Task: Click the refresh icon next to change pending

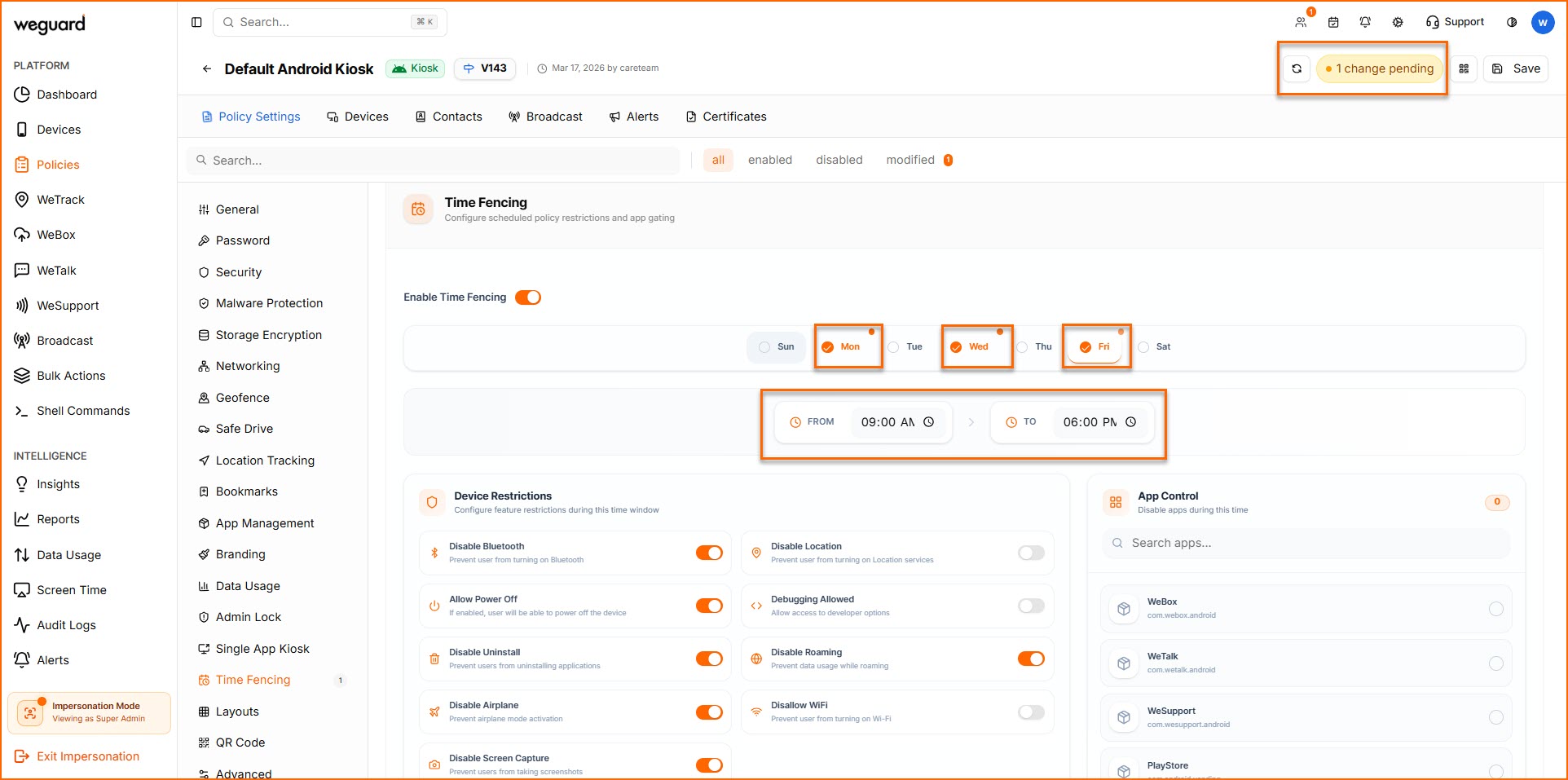Action: 1297,69
